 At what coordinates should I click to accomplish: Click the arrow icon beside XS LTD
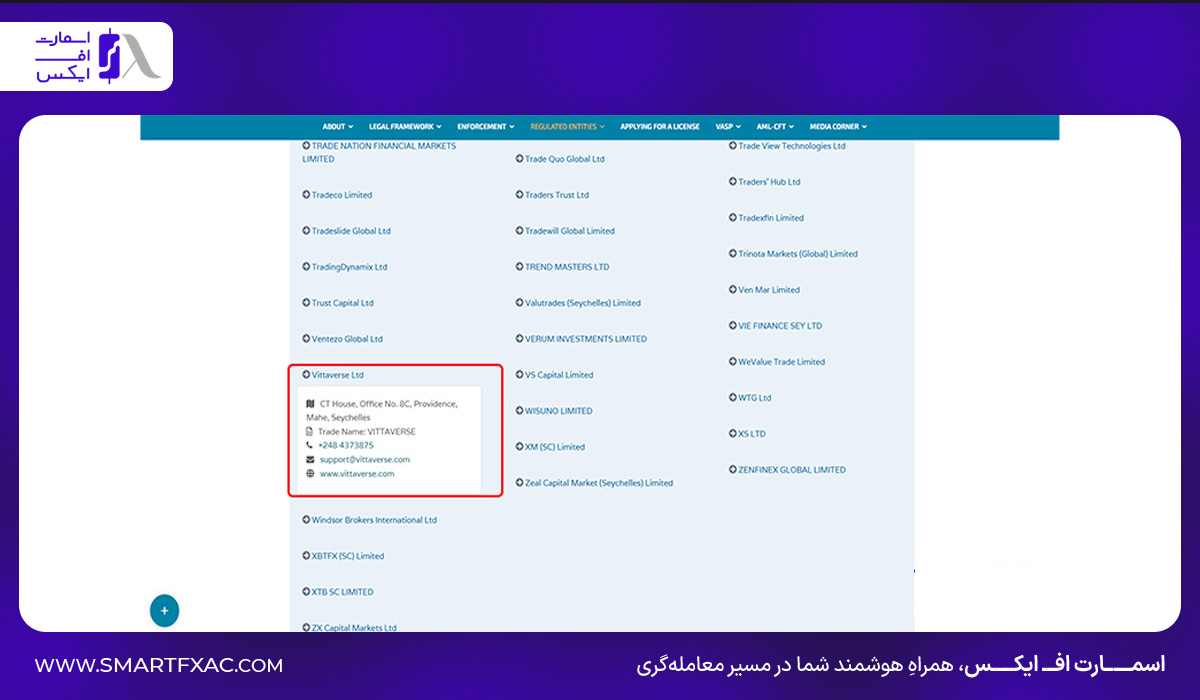point(733,434)
